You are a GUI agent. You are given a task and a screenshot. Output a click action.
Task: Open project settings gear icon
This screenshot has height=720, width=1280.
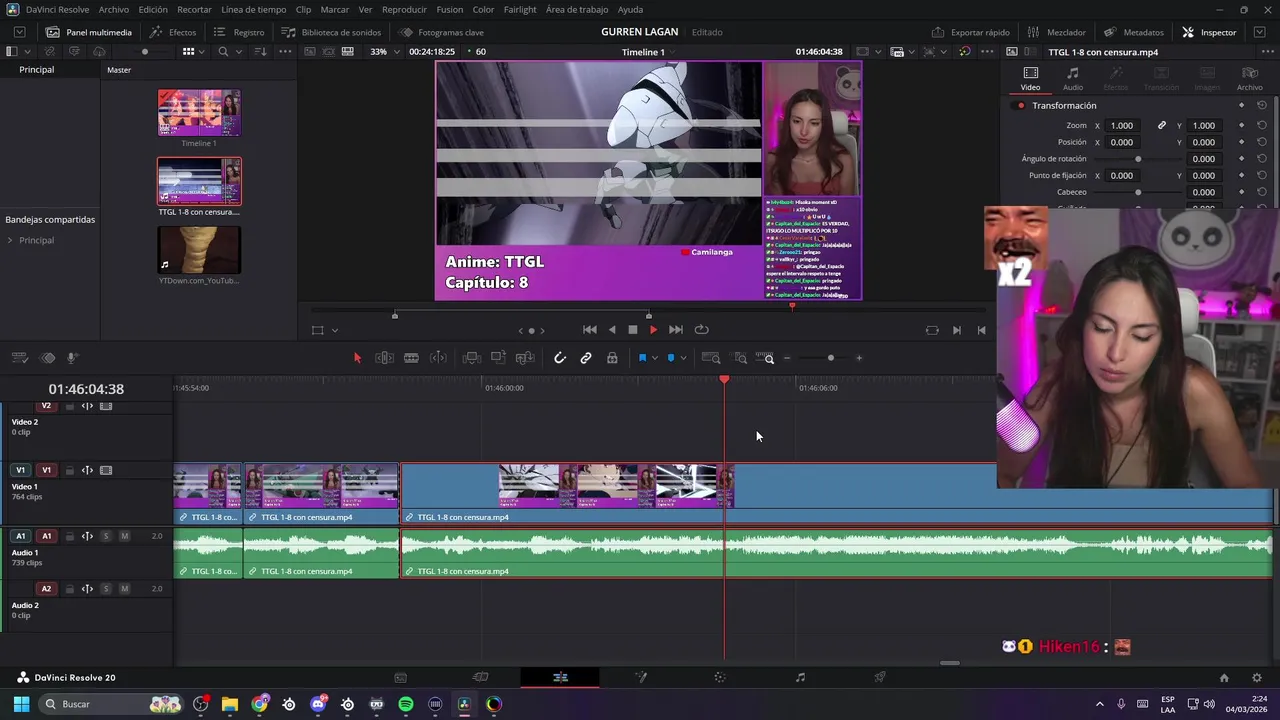coord(1257,678)
